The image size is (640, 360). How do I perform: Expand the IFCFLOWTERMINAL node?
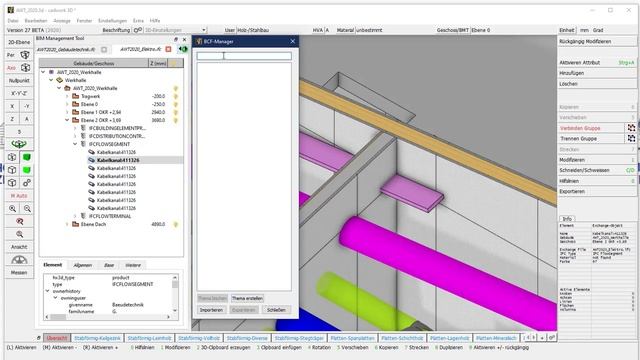(75, 216)
